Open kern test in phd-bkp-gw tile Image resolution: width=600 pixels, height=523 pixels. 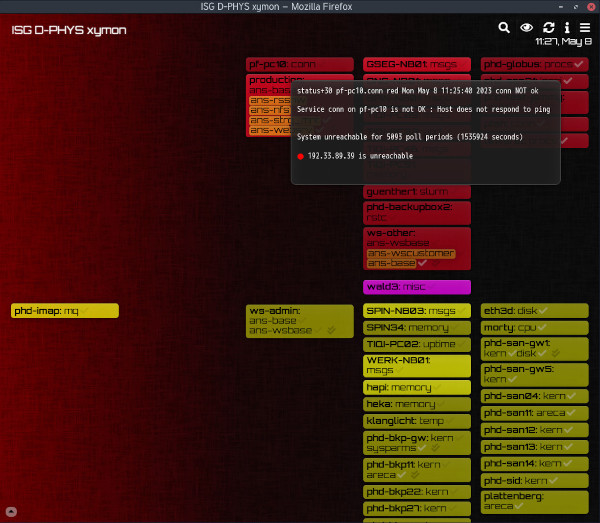click(x=442, y=438)
